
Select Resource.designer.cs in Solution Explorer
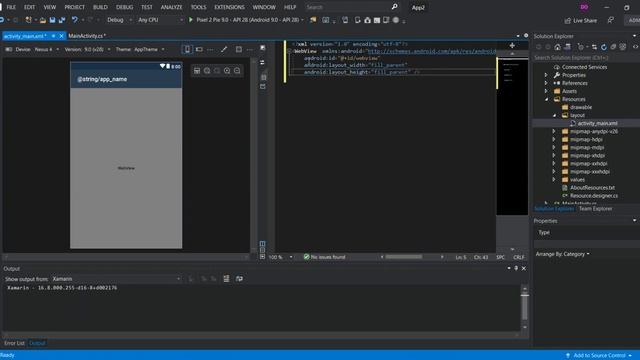(594, 196)
